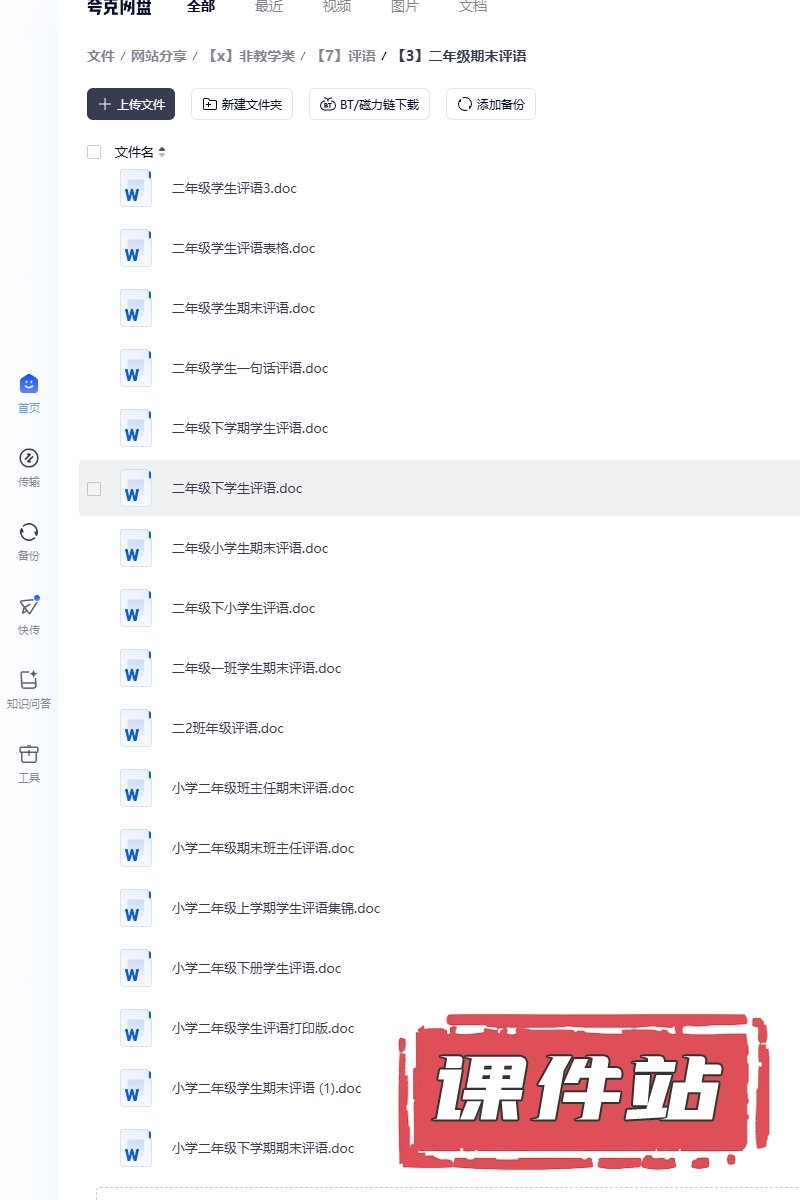This screenshot has height=1200, width=800.
Task: Go to 网站分享 in the breadcrumb
Action: coord(159,56)
